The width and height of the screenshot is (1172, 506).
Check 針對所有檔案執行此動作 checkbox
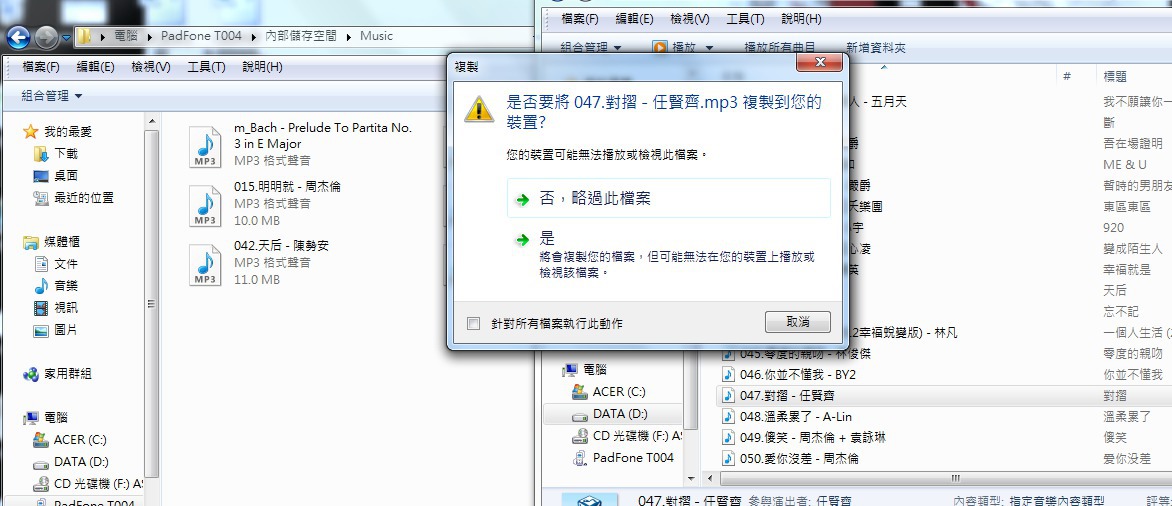click(x=472, y=323)
